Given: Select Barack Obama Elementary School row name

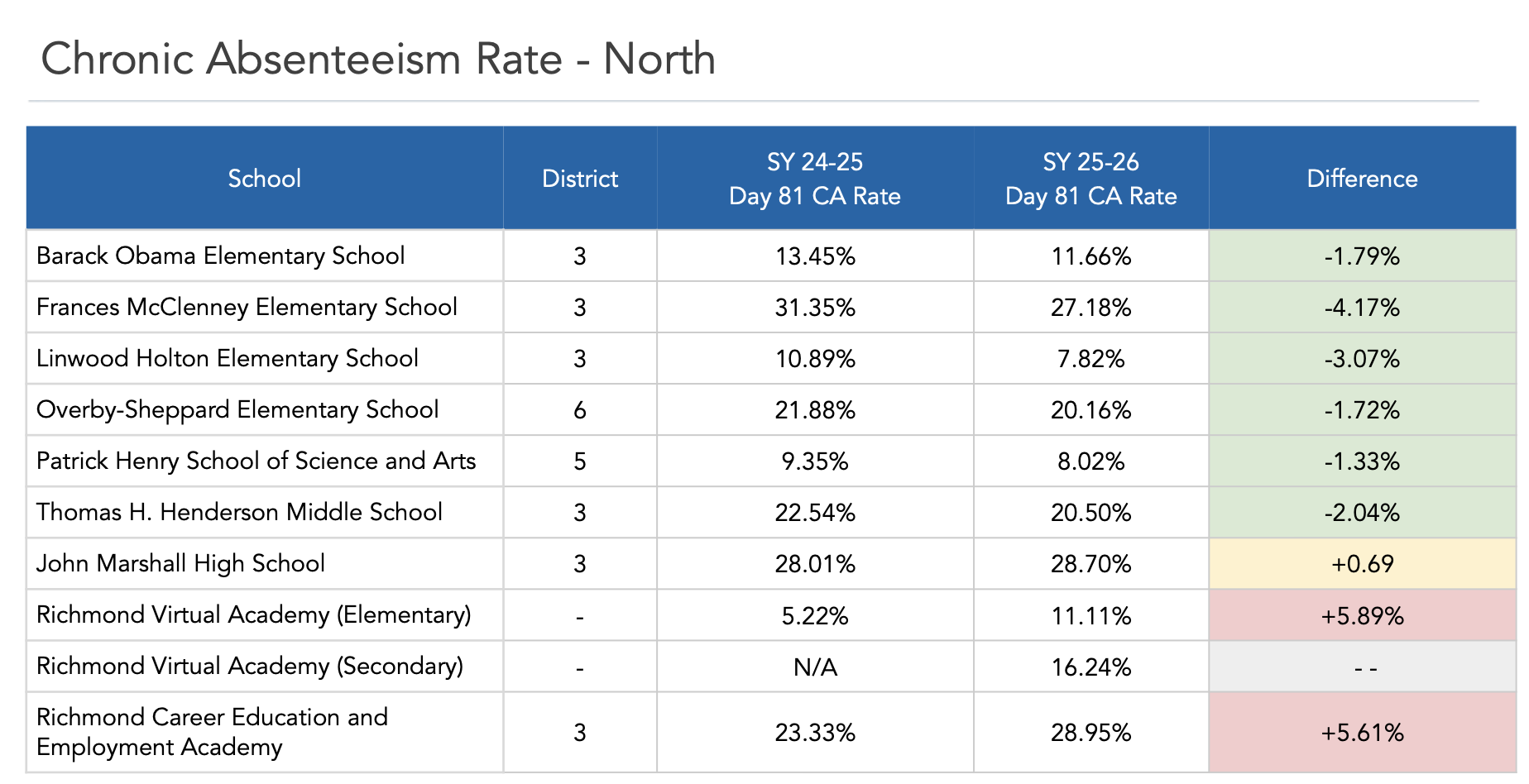Looking at the screenshot, I should (220, 256).
